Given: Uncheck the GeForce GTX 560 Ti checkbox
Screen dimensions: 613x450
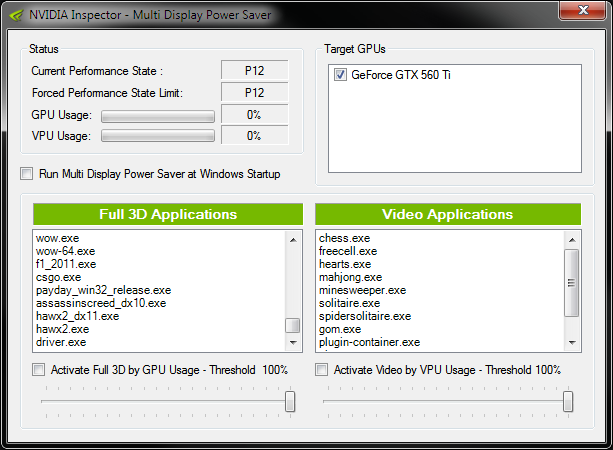Looking at the screenshot, I should point(340,74).
